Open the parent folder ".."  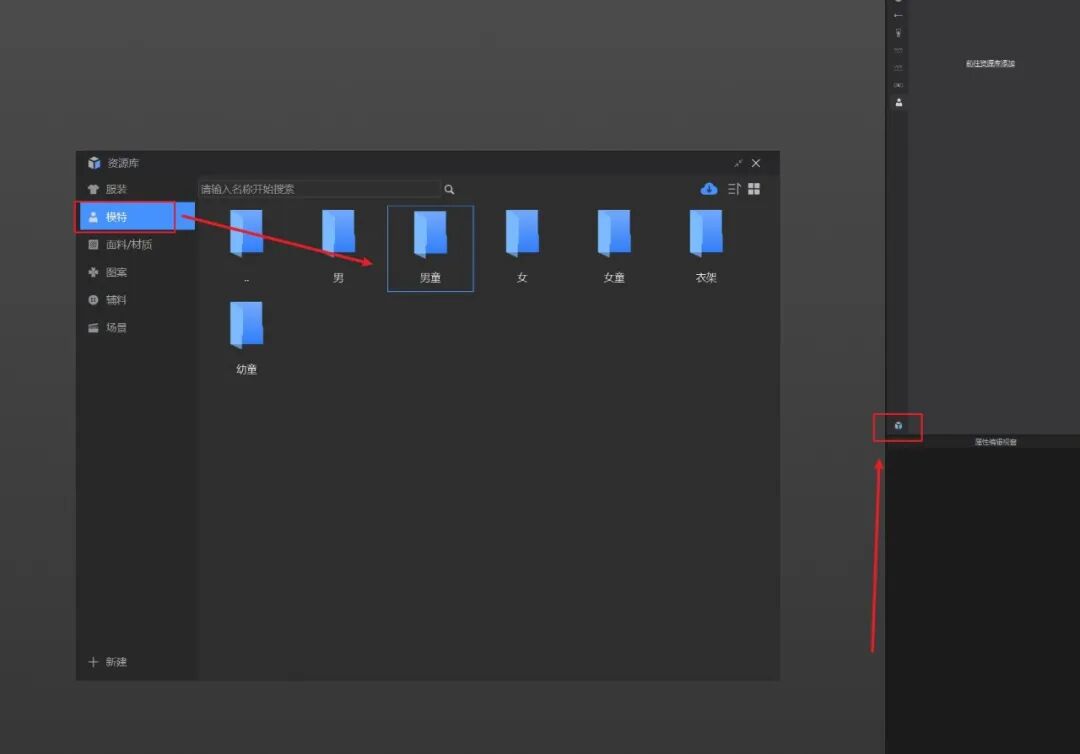coord(247,247)
